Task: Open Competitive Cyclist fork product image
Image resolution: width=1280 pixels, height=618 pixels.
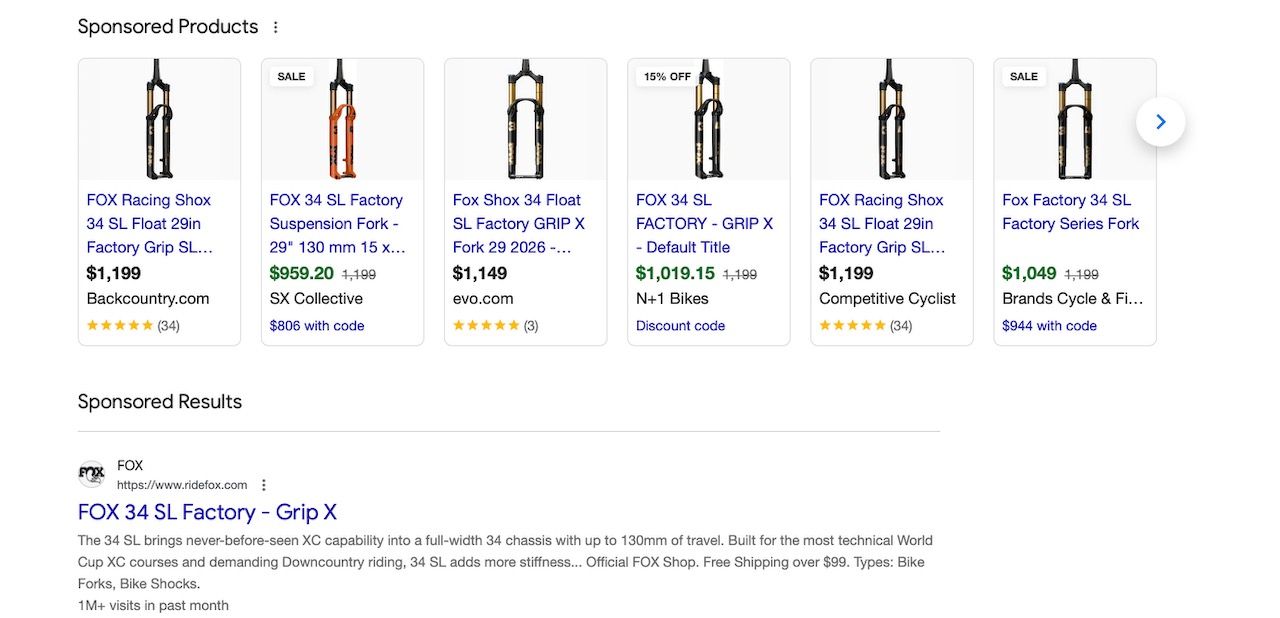Action: [891, 120]
